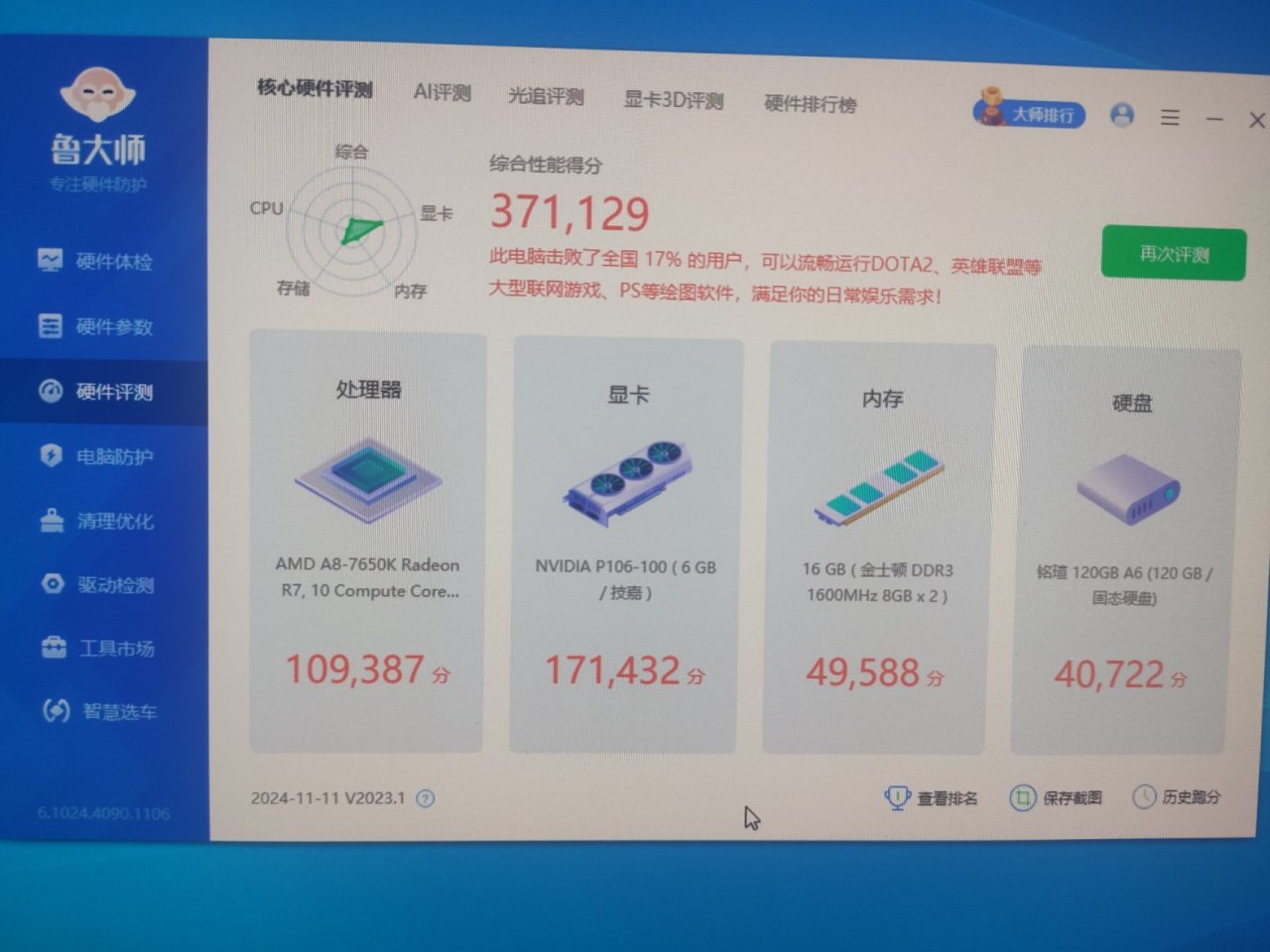
Task: Click the green 再次评测 button
Action: click(1174, 254)
